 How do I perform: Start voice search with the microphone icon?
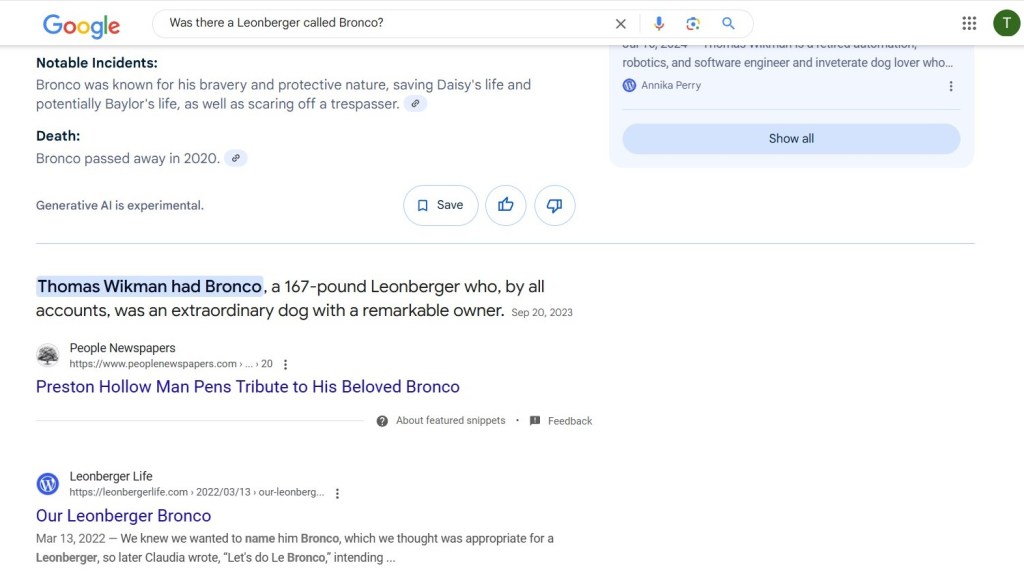[x=659, y=23]
